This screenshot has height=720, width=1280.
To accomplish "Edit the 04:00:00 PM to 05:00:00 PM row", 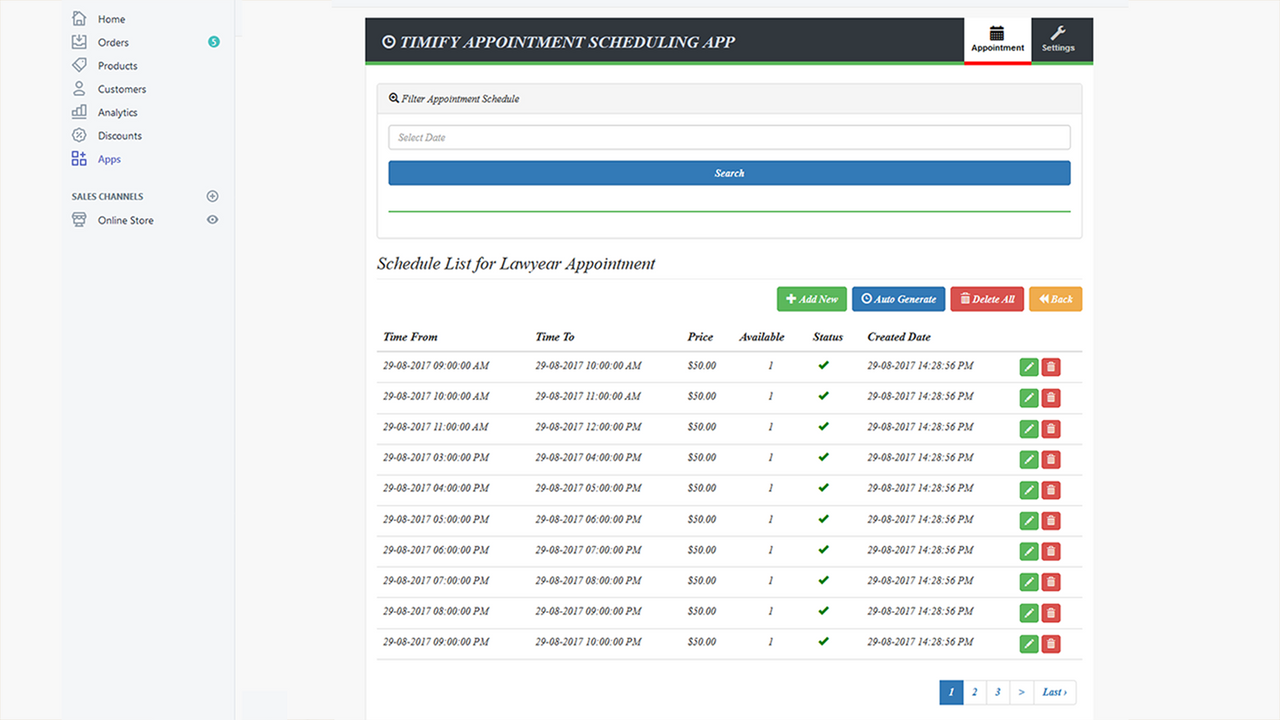I will 1029,490.
